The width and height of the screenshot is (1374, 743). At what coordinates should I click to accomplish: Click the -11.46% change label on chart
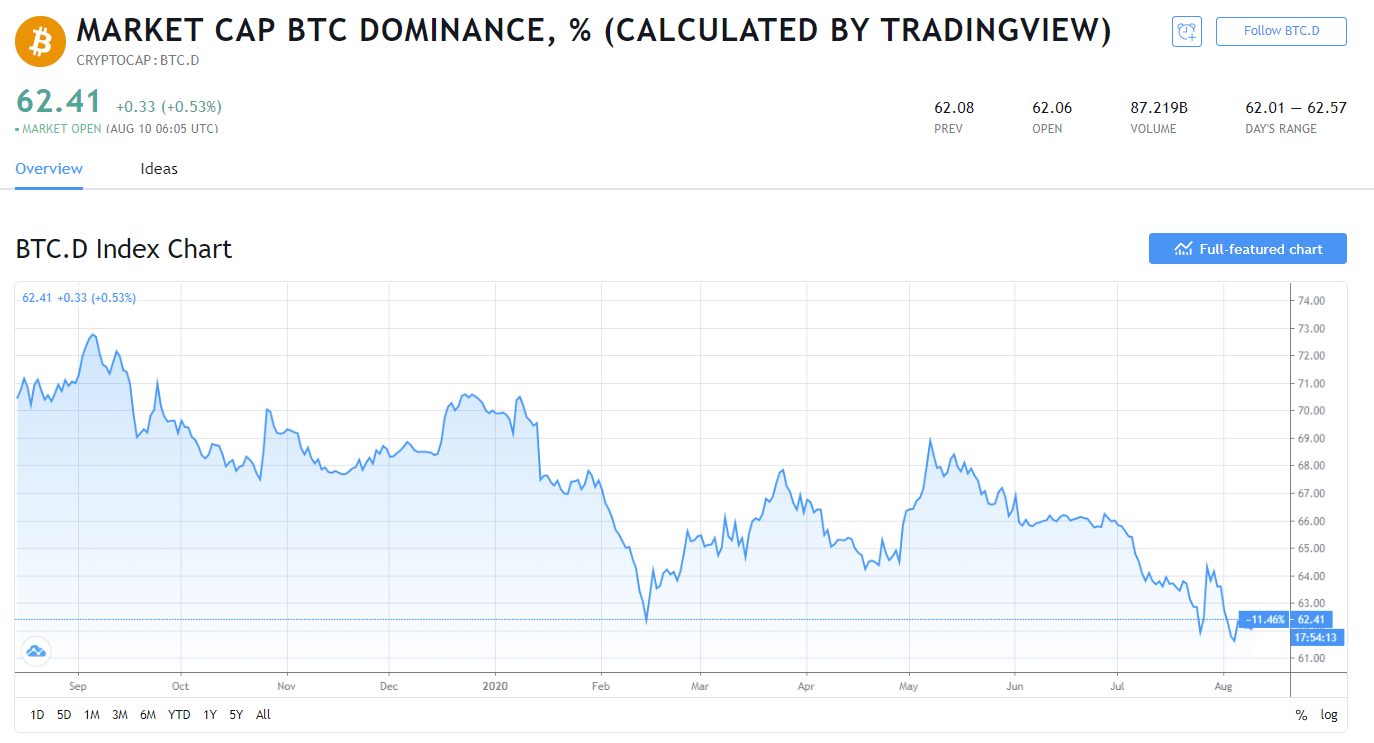click(1265, 620)
